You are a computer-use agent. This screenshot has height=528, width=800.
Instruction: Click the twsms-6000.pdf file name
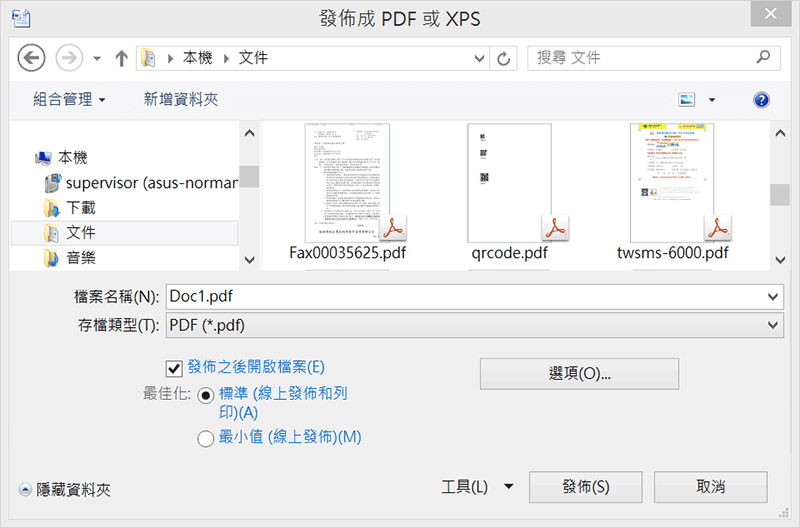tap(672, 253)
